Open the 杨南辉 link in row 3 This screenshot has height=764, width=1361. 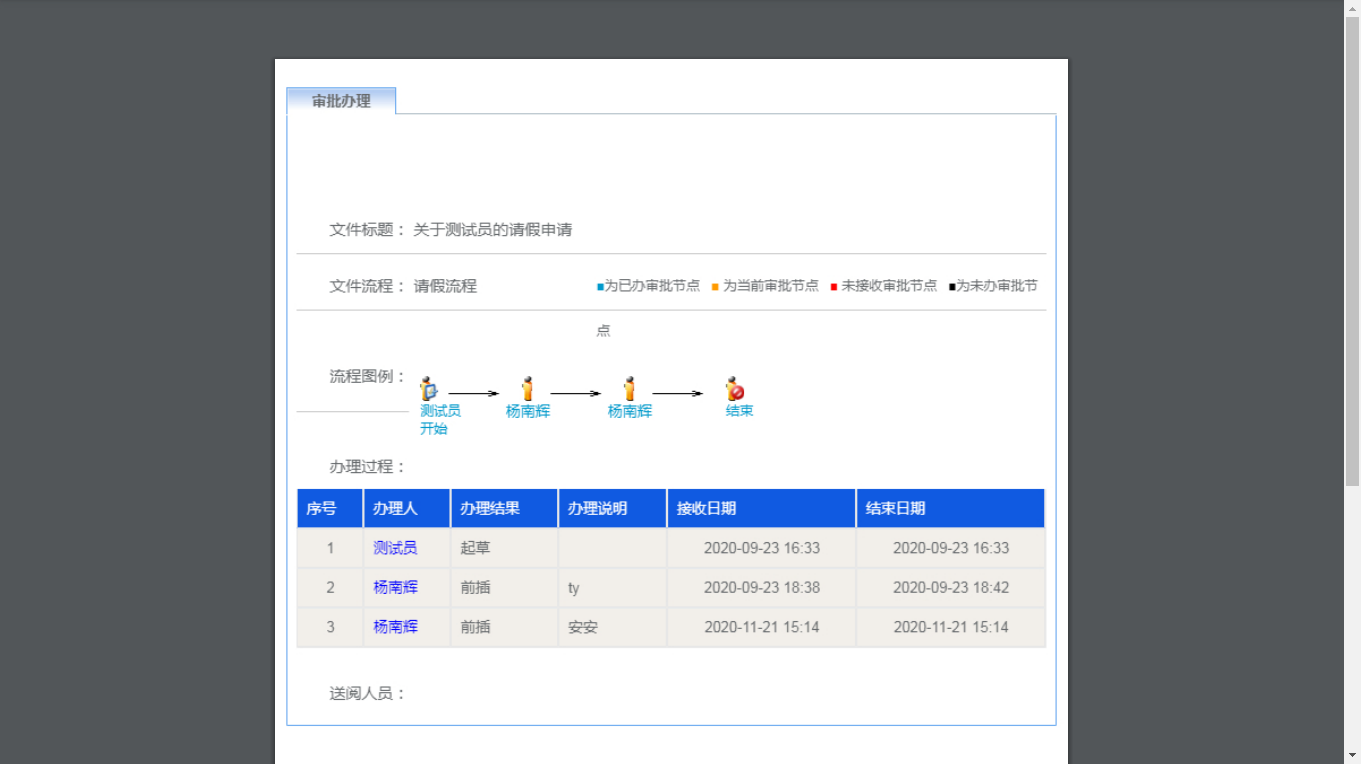tap(394, 627)
